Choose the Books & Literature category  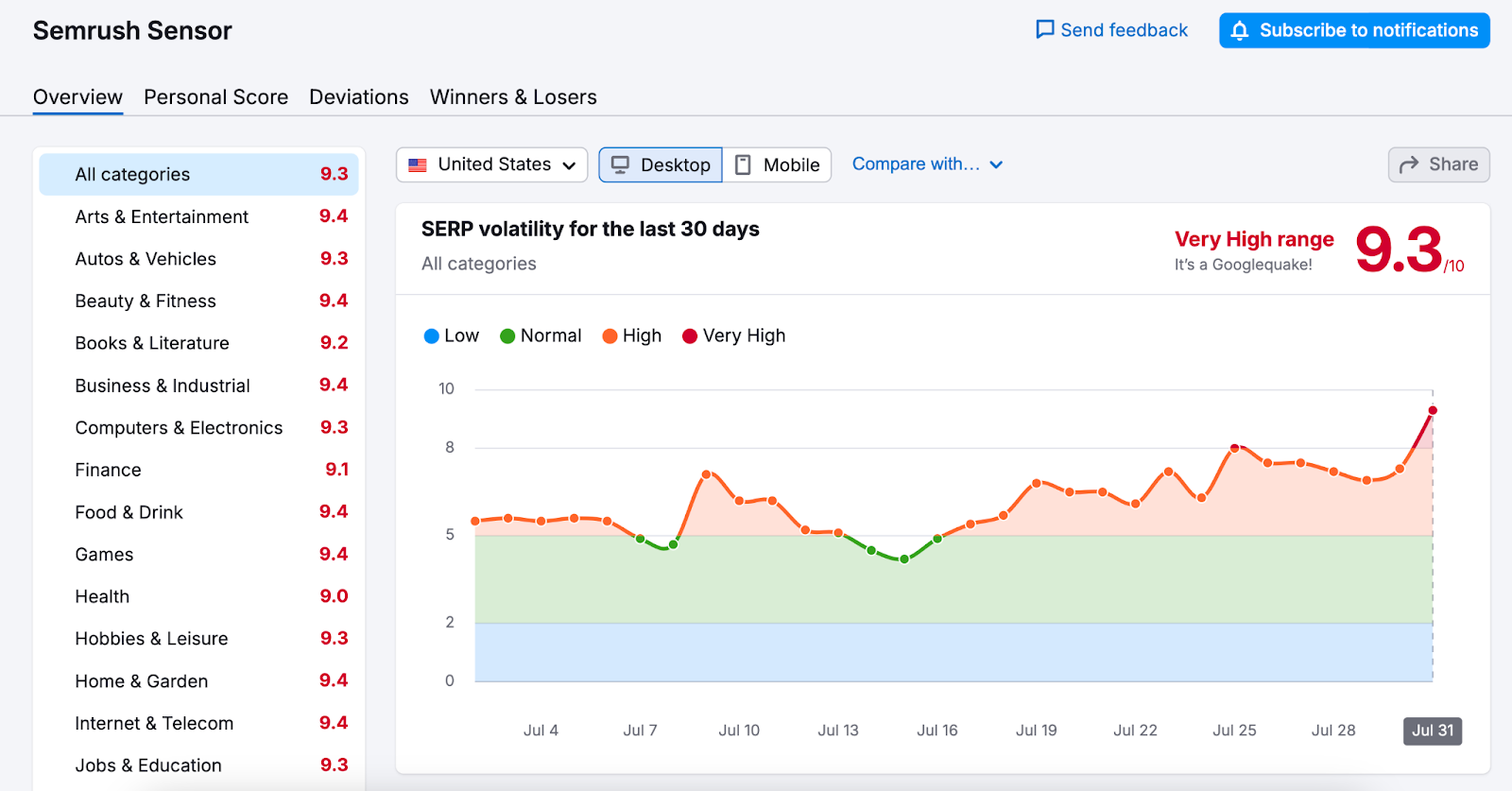click(x=198, y=343)
